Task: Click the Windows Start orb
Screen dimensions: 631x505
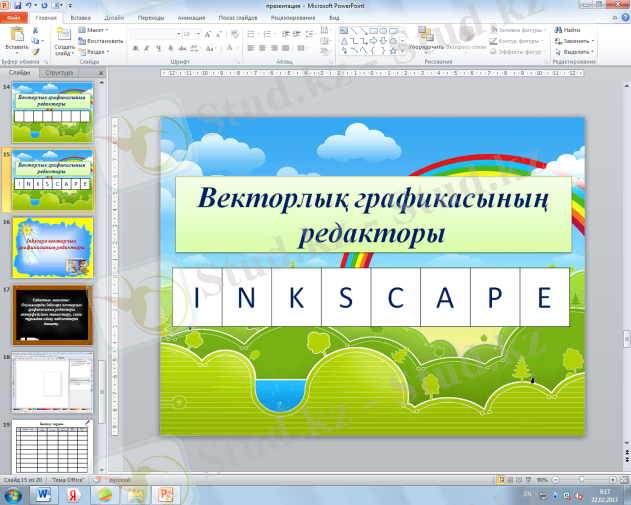Action: coord(14,494)
